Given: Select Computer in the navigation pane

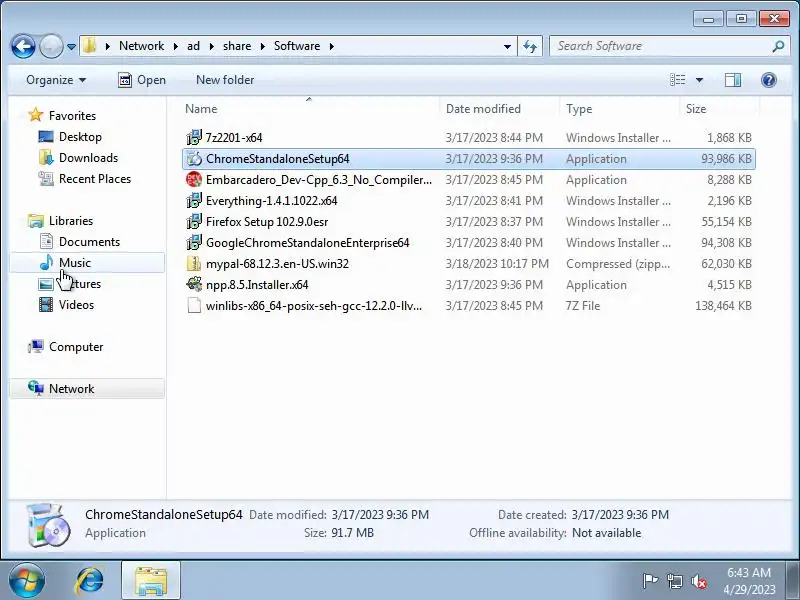Looking at the screenshot, I should [76, 347].
